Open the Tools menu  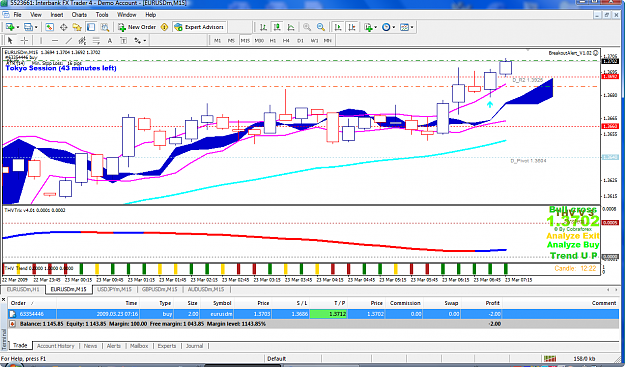tap(102, 15)
